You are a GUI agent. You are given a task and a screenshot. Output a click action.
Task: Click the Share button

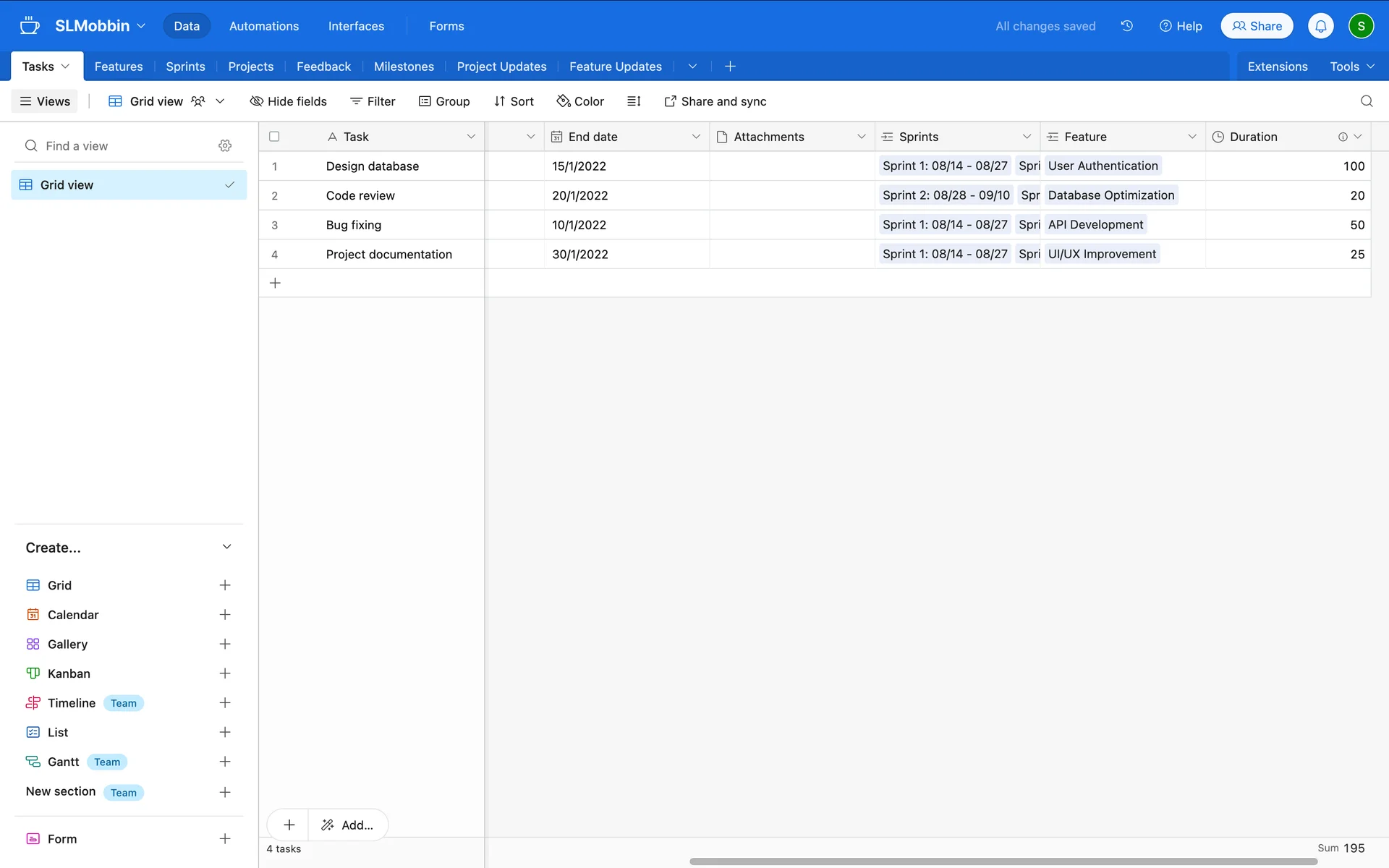(1257, 26)
